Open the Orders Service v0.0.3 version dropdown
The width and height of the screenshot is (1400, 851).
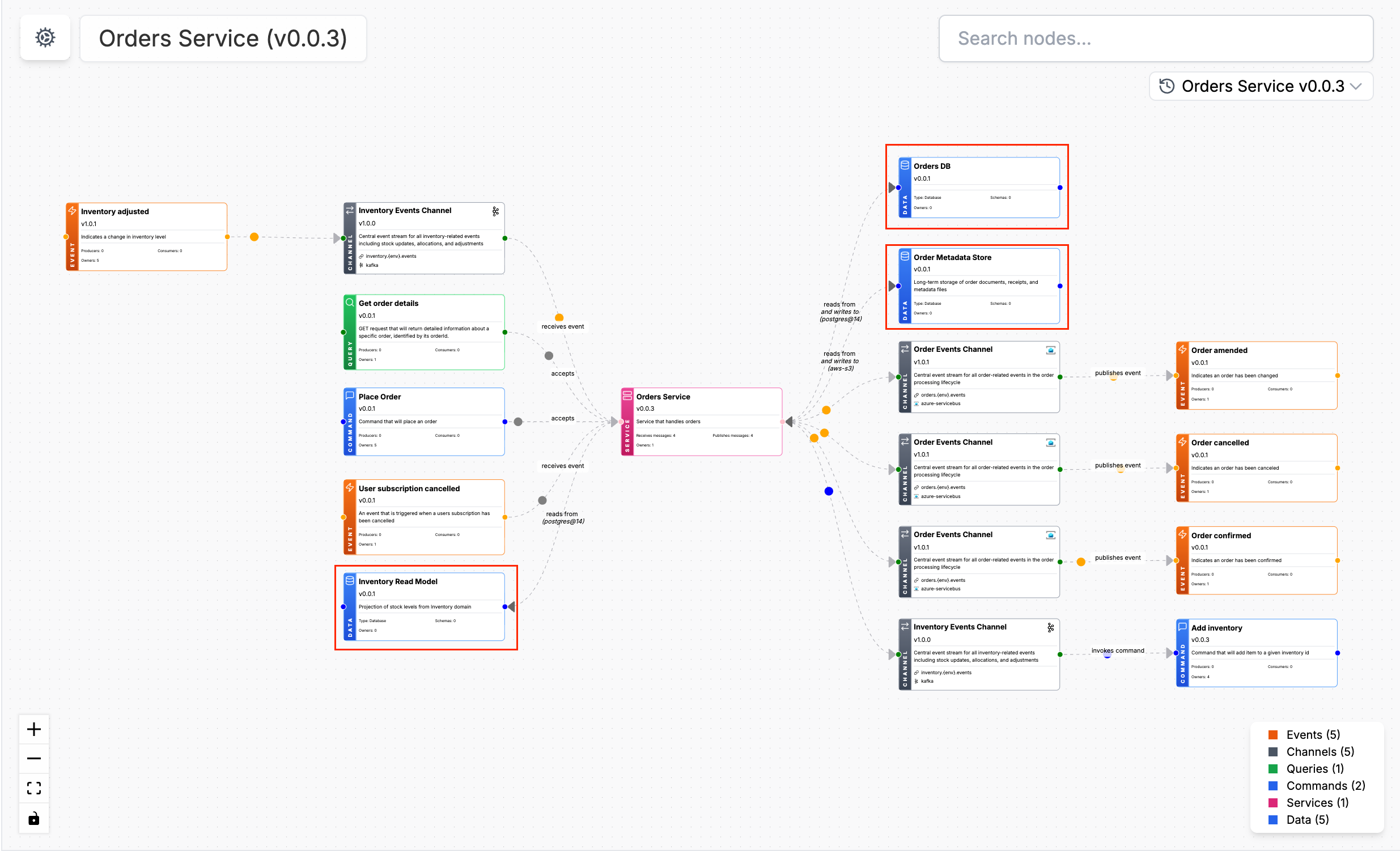pos(1261,86)
